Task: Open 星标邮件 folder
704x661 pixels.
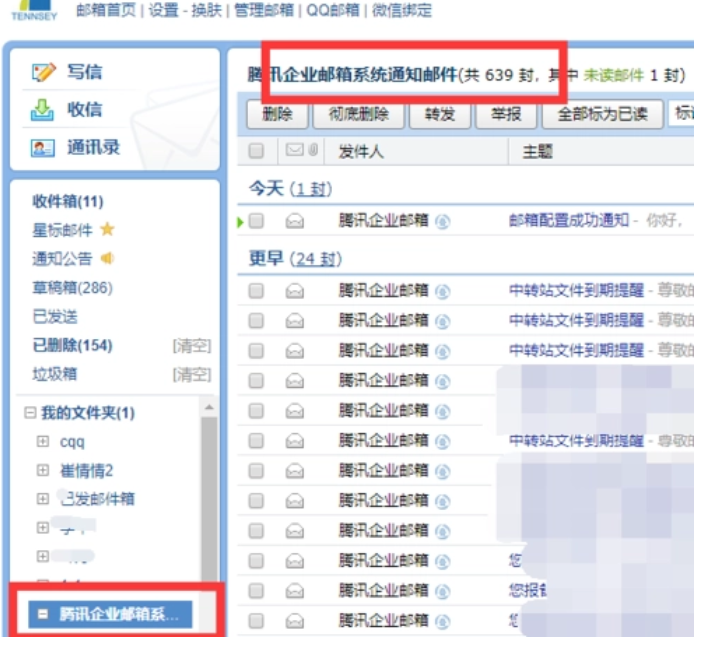Action: (x=62, y=230)
